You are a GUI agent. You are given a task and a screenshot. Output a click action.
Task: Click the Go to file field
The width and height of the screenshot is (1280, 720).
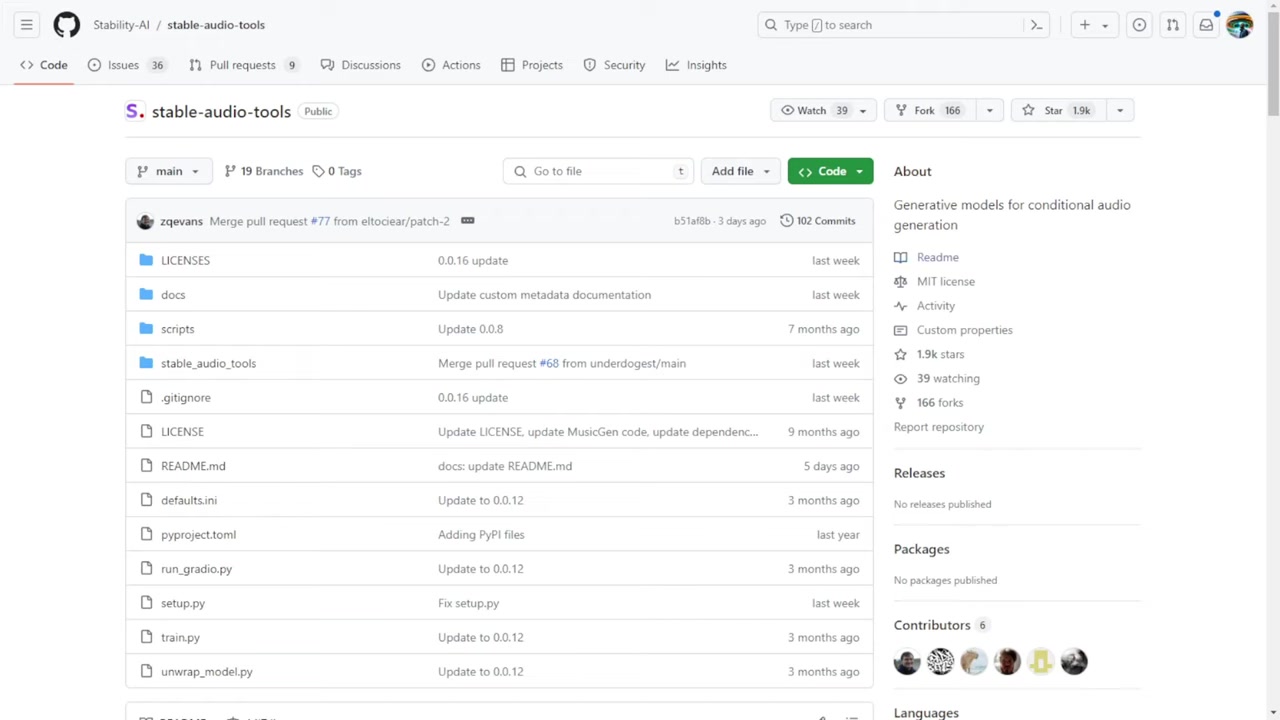pyautogui.click(x=598, y=171)
